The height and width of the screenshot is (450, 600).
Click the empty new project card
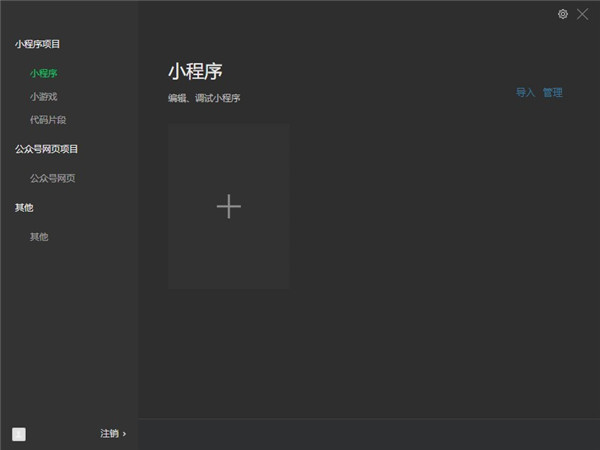[x=229, y=206]
